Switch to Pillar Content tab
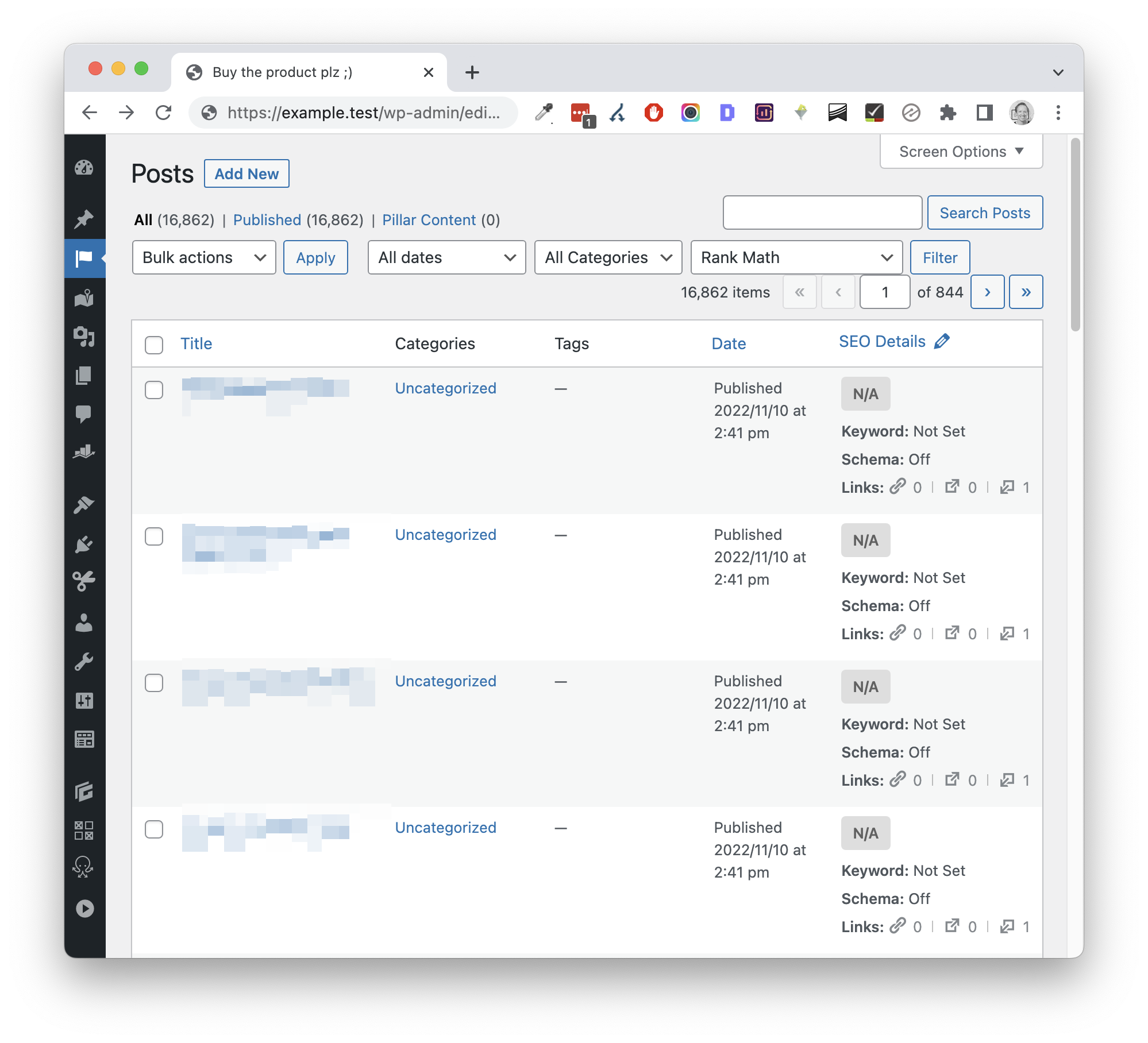1148x1043 pixels. [x=428, y=220]
